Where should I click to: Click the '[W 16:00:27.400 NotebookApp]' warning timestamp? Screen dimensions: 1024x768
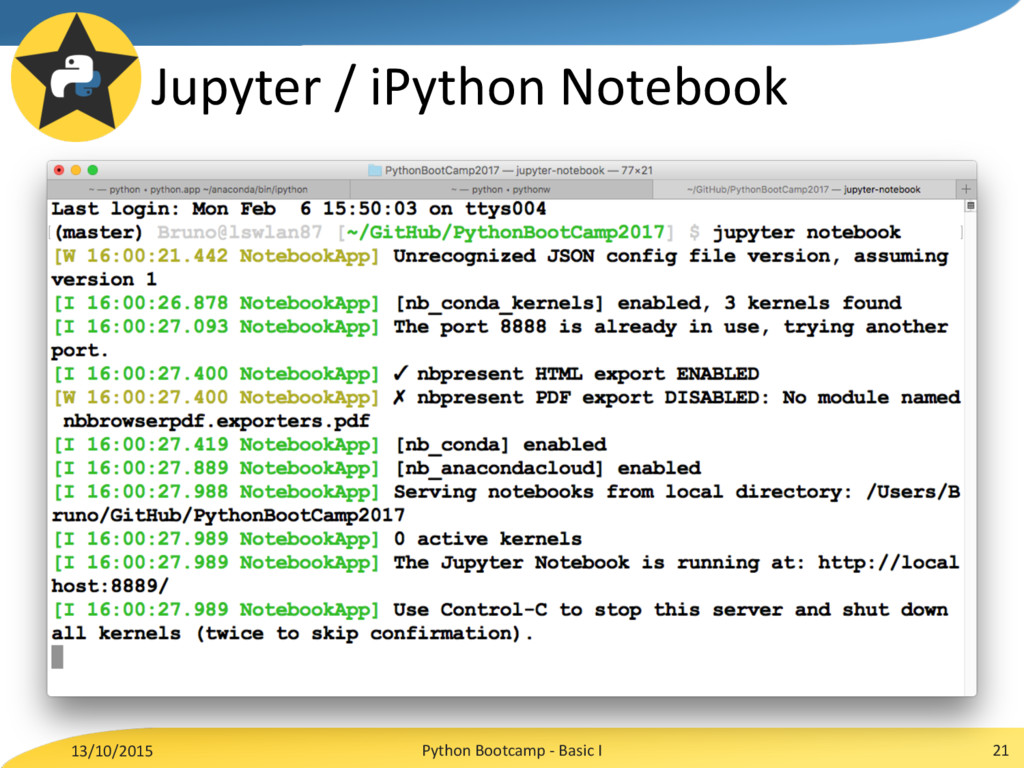pyautogui.click(x=216, y=398)
